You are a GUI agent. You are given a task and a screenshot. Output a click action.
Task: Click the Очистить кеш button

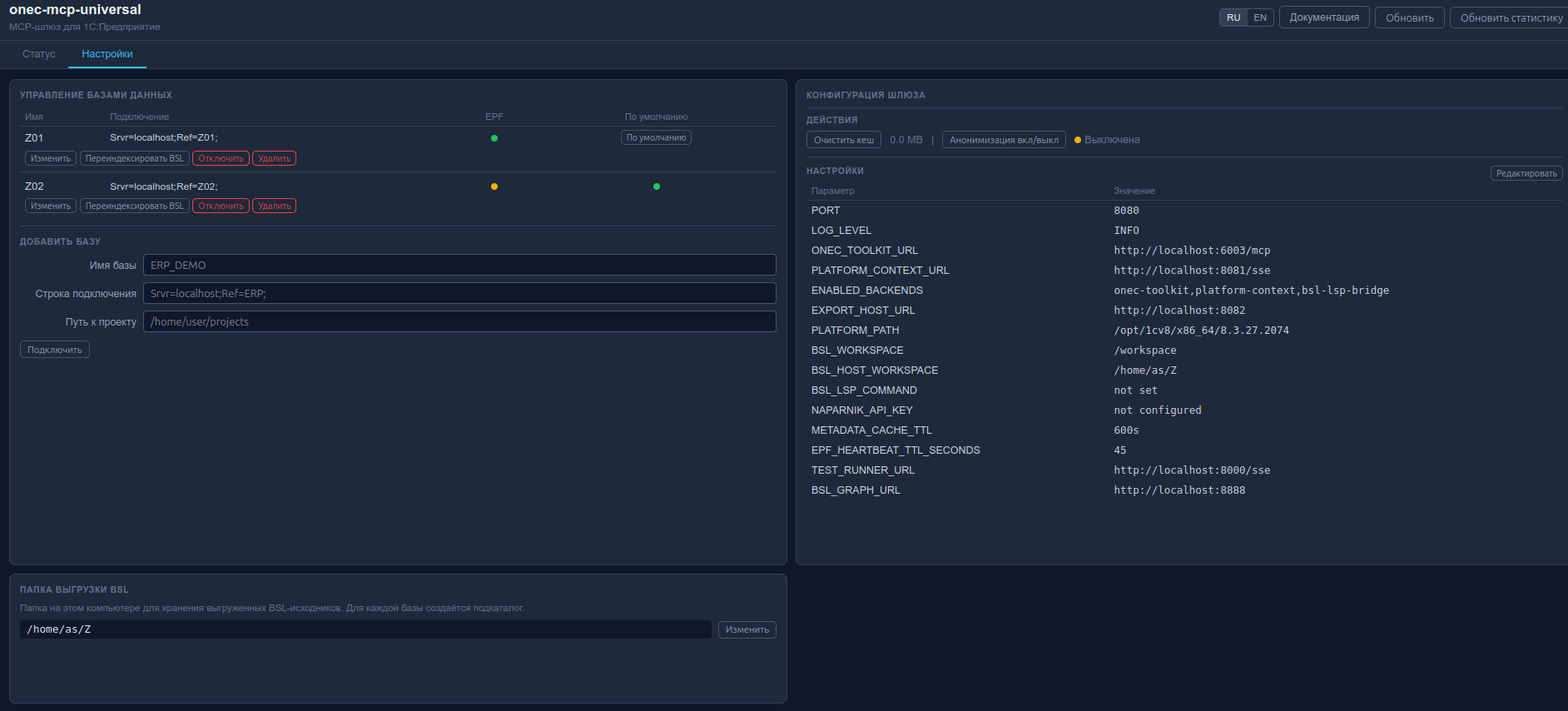844,140
